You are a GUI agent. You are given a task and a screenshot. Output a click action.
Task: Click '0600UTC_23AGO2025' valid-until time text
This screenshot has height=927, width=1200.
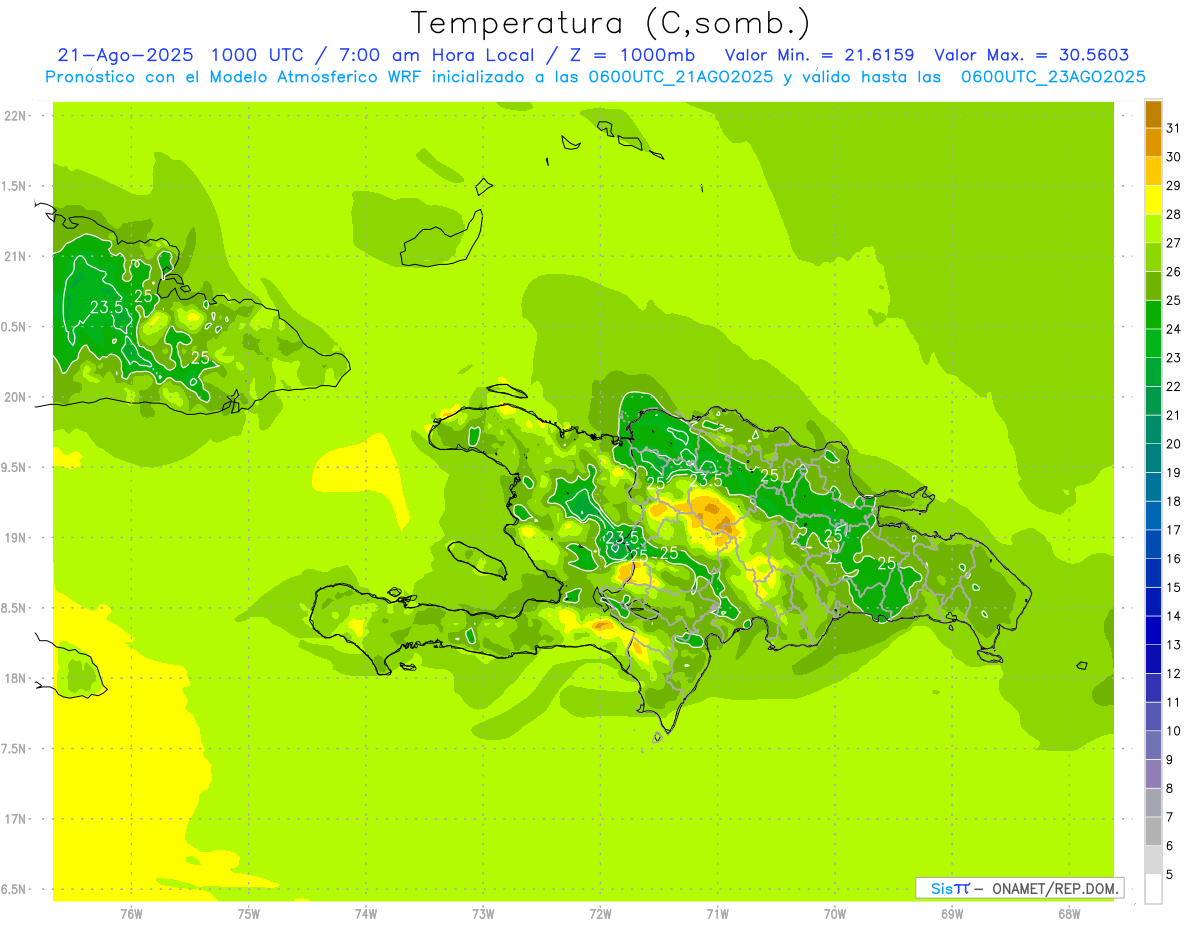point(1053,77)
